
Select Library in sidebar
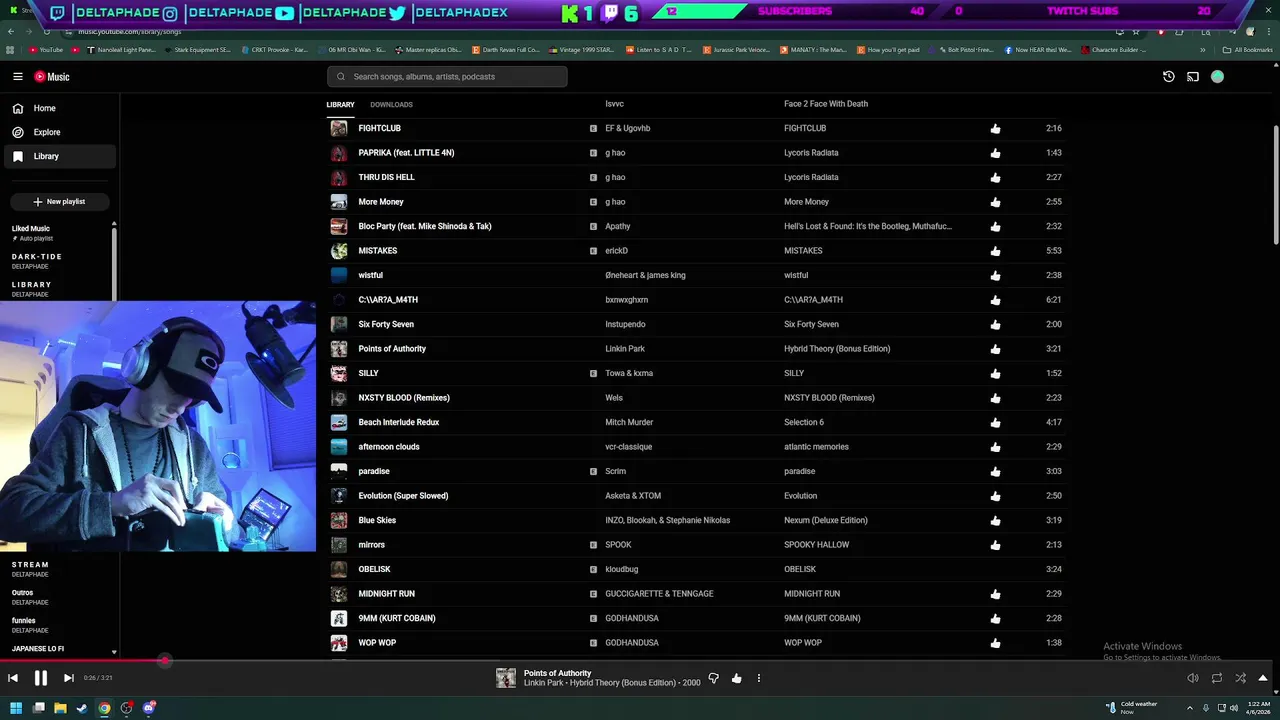[x=58, y=156]
